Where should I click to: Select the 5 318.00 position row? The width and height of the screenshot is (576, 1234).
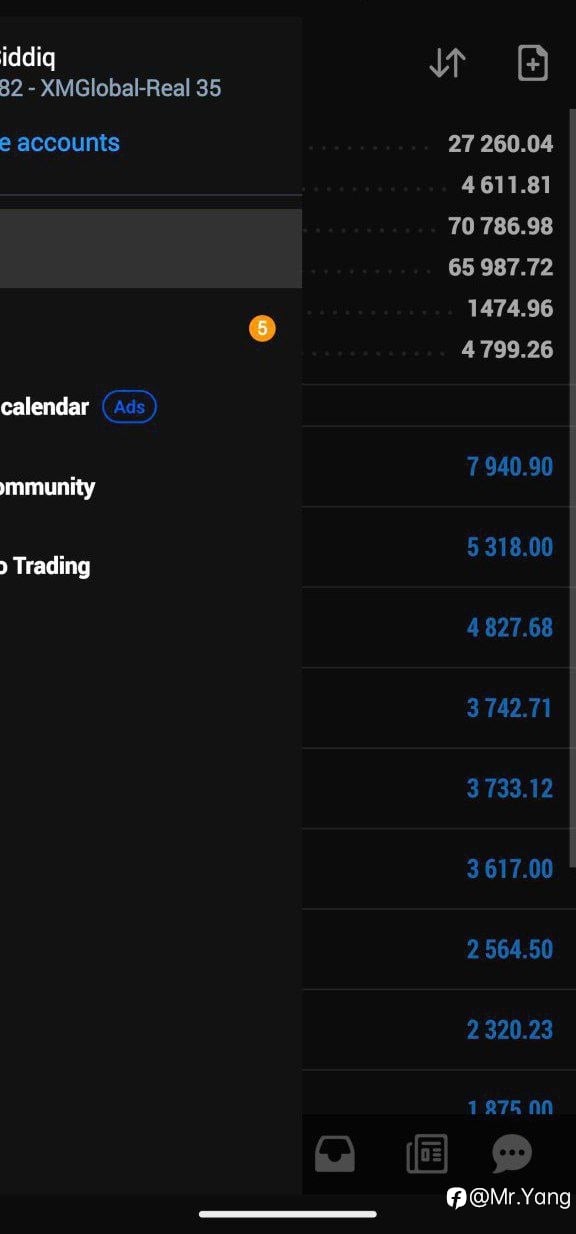(439, 547)
